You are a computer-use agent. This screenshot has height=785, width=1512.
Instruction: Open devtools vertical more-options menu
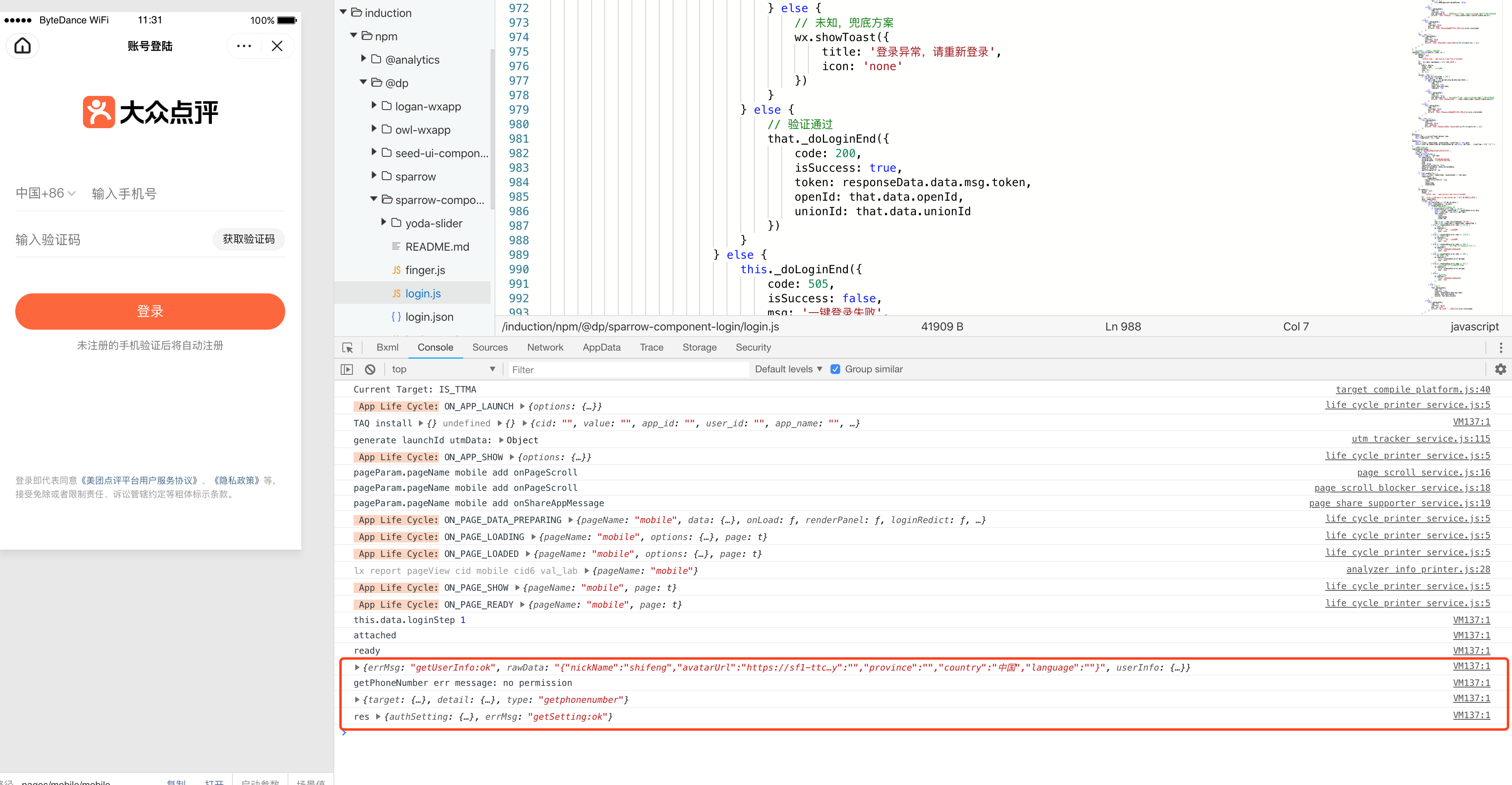tap(1500, 348)
